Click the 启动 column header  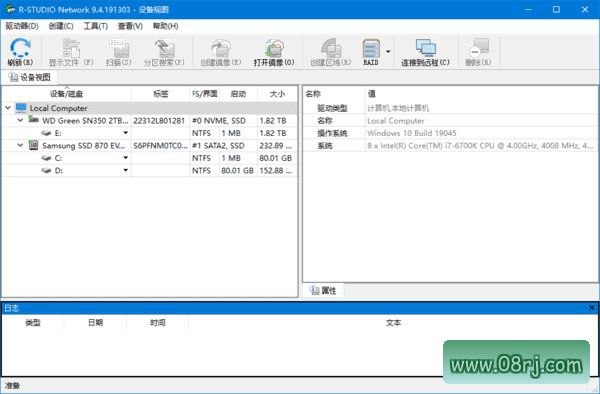click(238, 94)
